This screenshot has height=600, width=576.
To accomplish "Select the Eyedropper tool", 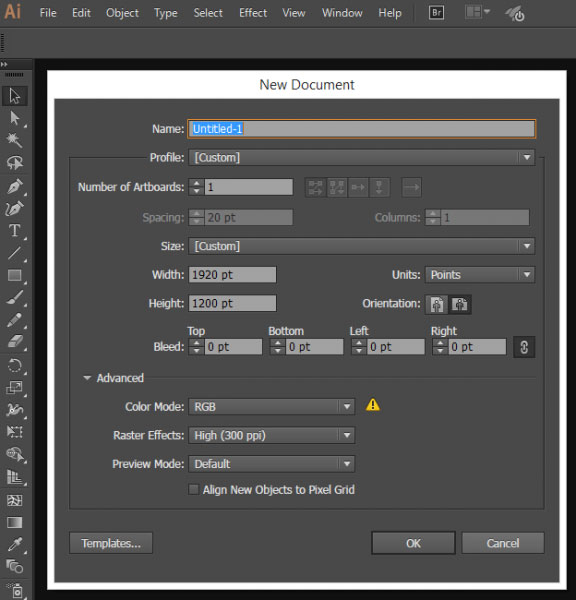I will pyautogui.click(x=15, y=544).
